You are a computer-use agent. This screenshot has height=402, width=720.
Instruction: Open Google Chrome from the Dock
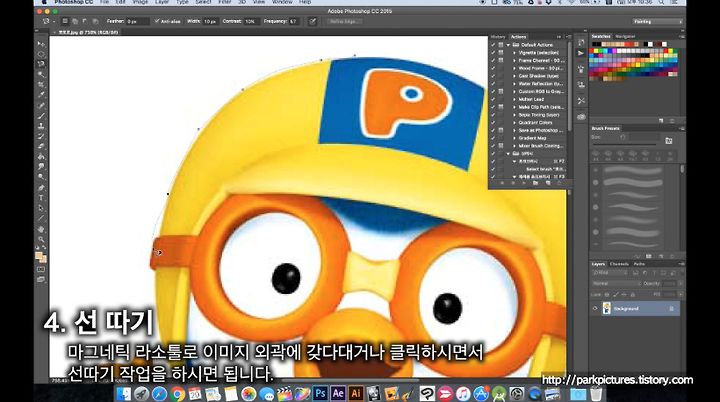point(177,394)
